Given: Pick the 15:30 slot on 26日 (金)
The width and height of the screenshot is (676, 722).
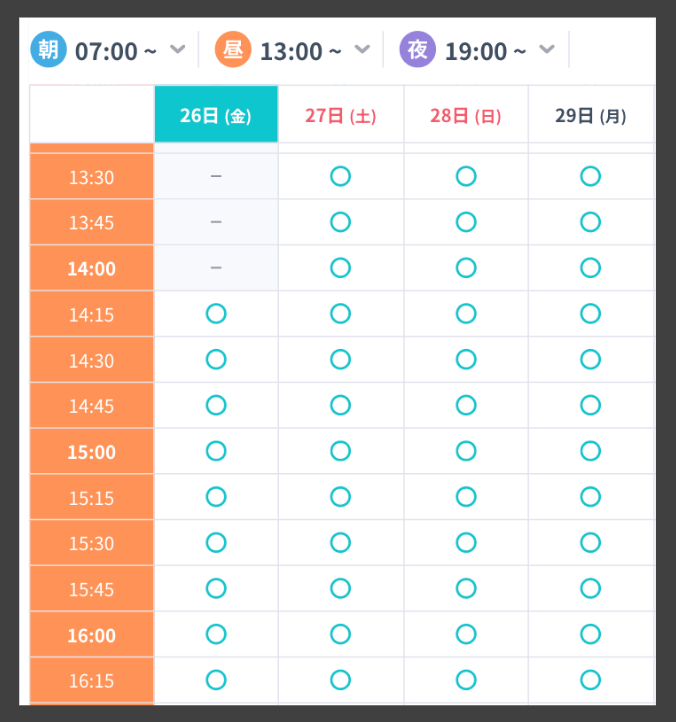Looking at the screenshot, I should 216,543.
